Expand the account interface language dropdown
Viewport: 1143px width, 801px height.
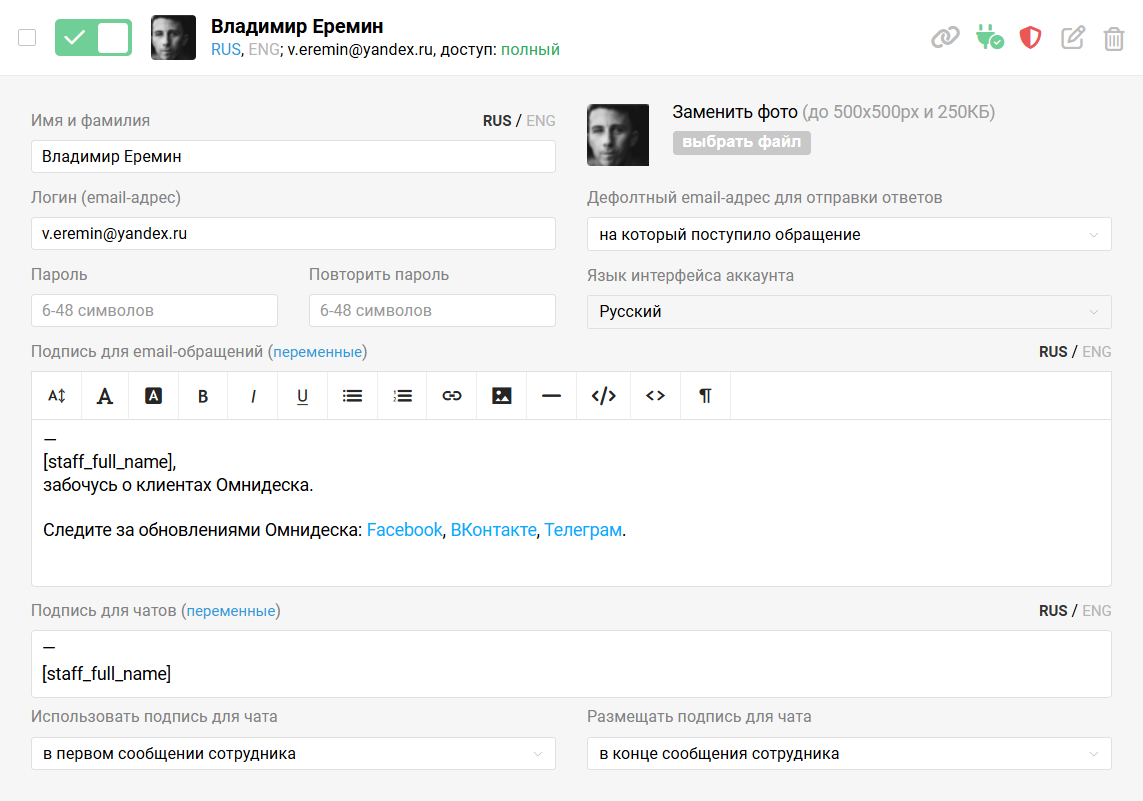tap(848, 311)
